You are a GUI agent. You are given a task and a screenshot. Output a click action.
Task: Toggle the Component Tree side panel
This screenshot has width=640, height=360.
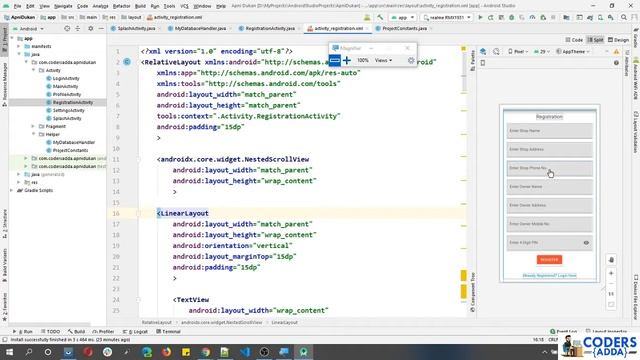pos(473,292)
